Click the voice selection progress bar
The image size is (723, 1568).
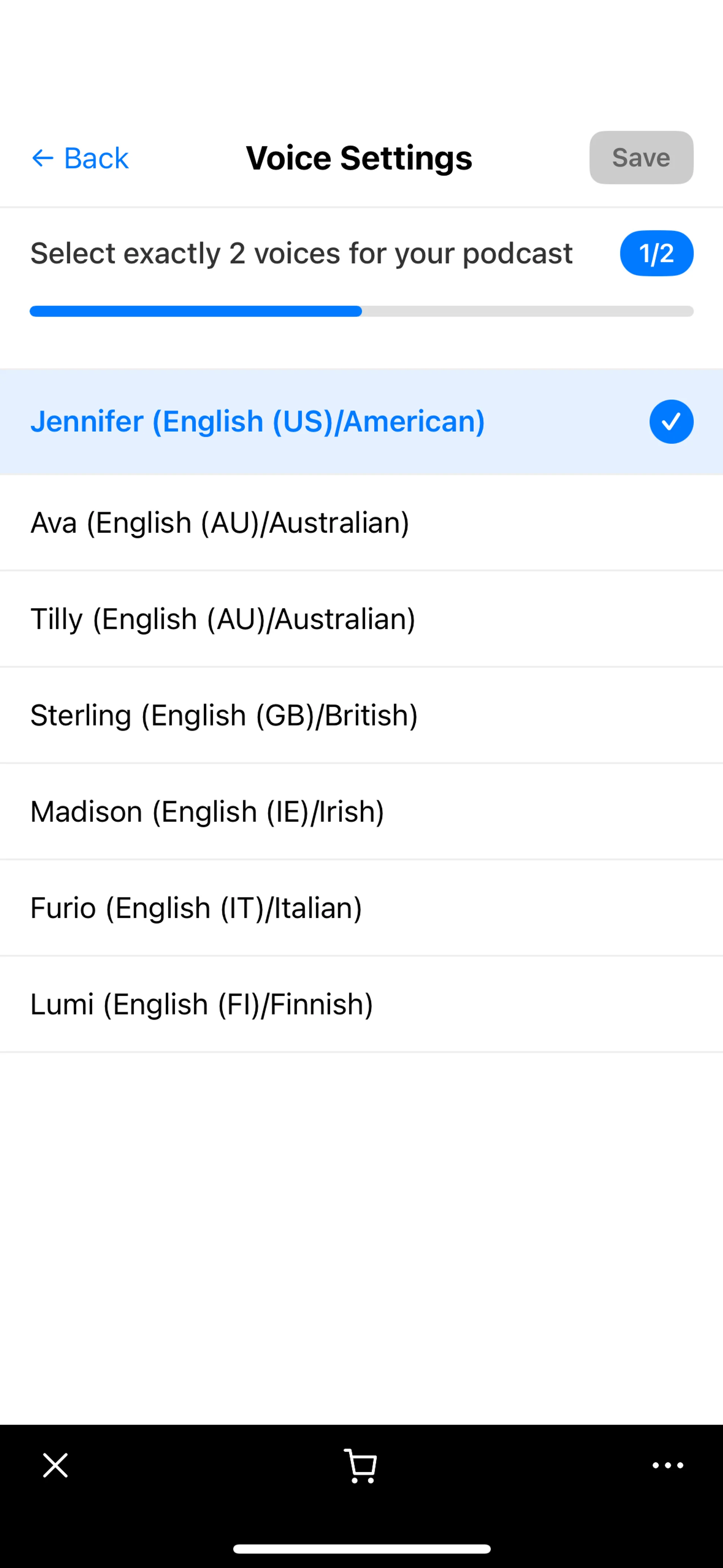click(361, 311)
